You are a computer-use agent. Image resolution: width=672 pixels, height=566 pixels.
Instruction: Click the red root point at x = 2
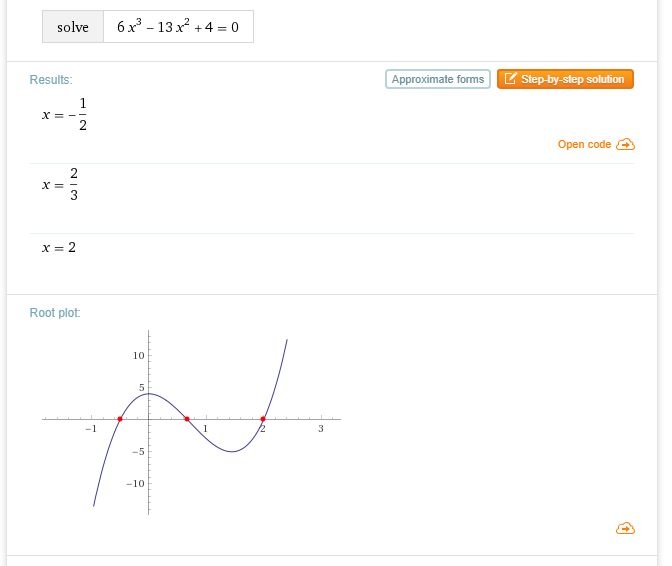[263, 419]
